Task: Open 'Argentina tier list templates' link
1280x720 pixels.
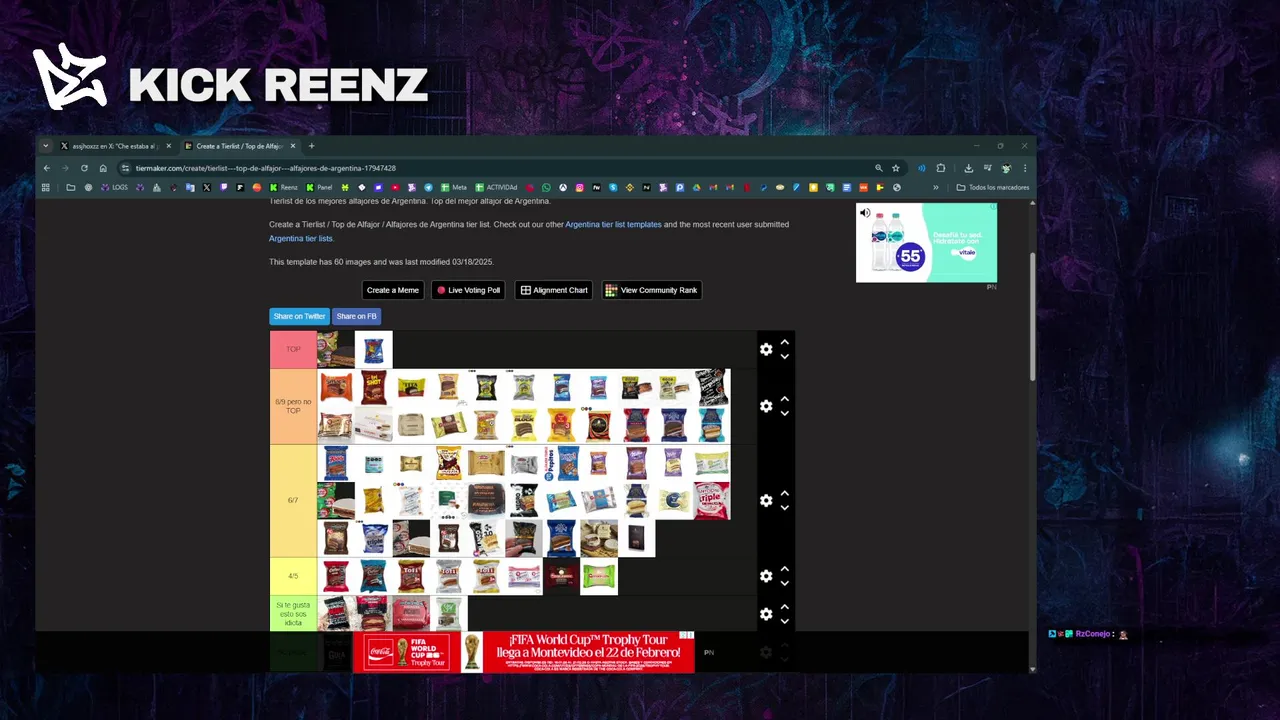Action: (613, 224)
